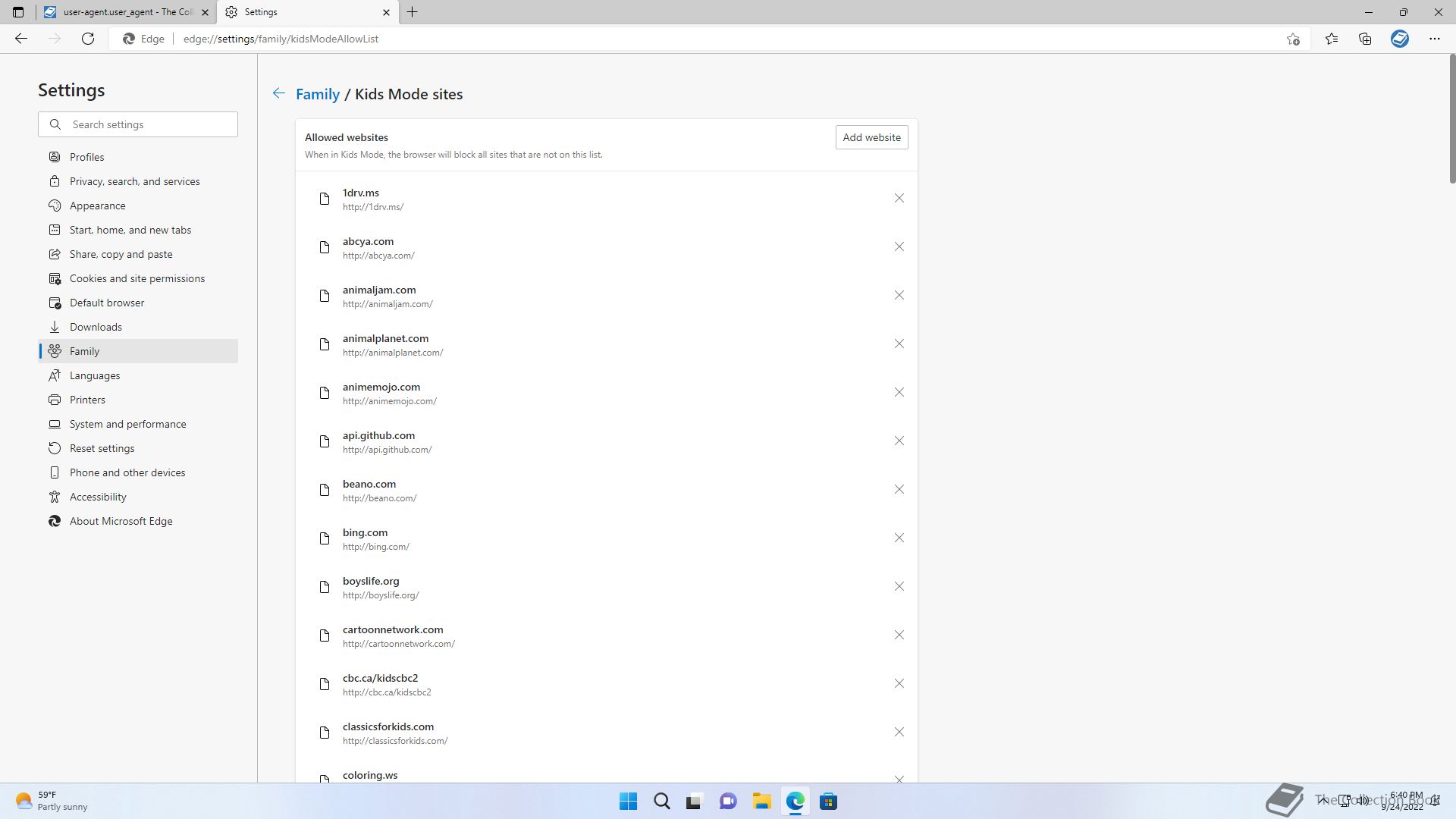The image size is (1456, 819).
Task: Open Favorites from the toolbar
Action: (1332, 39)
